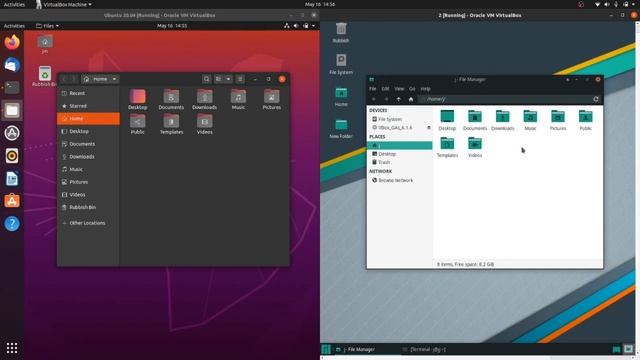Image resolution: width=640 pixels, height=360 pixels.
Task: Switch to Terminal task in Xfce panel
Action: (x=424, y=349)
